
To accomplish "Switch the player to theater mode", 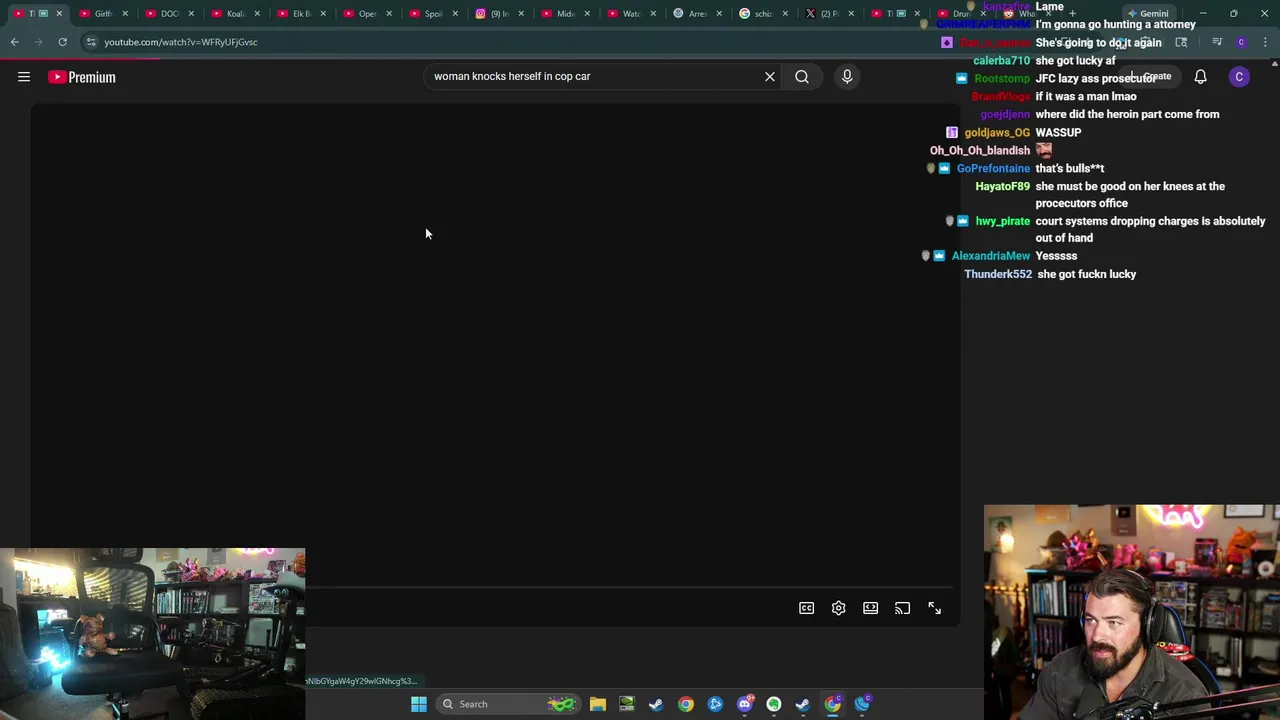I will point(871,608).
